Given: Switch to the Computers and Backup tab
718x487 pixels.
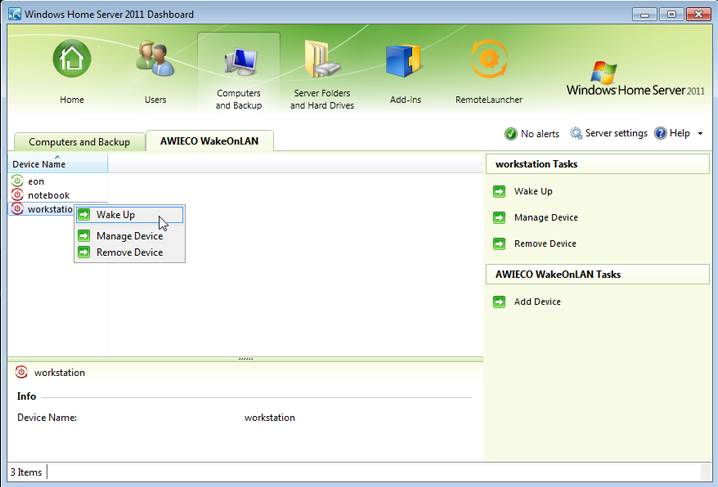Looking at the screenshot, I should [80, 142].
